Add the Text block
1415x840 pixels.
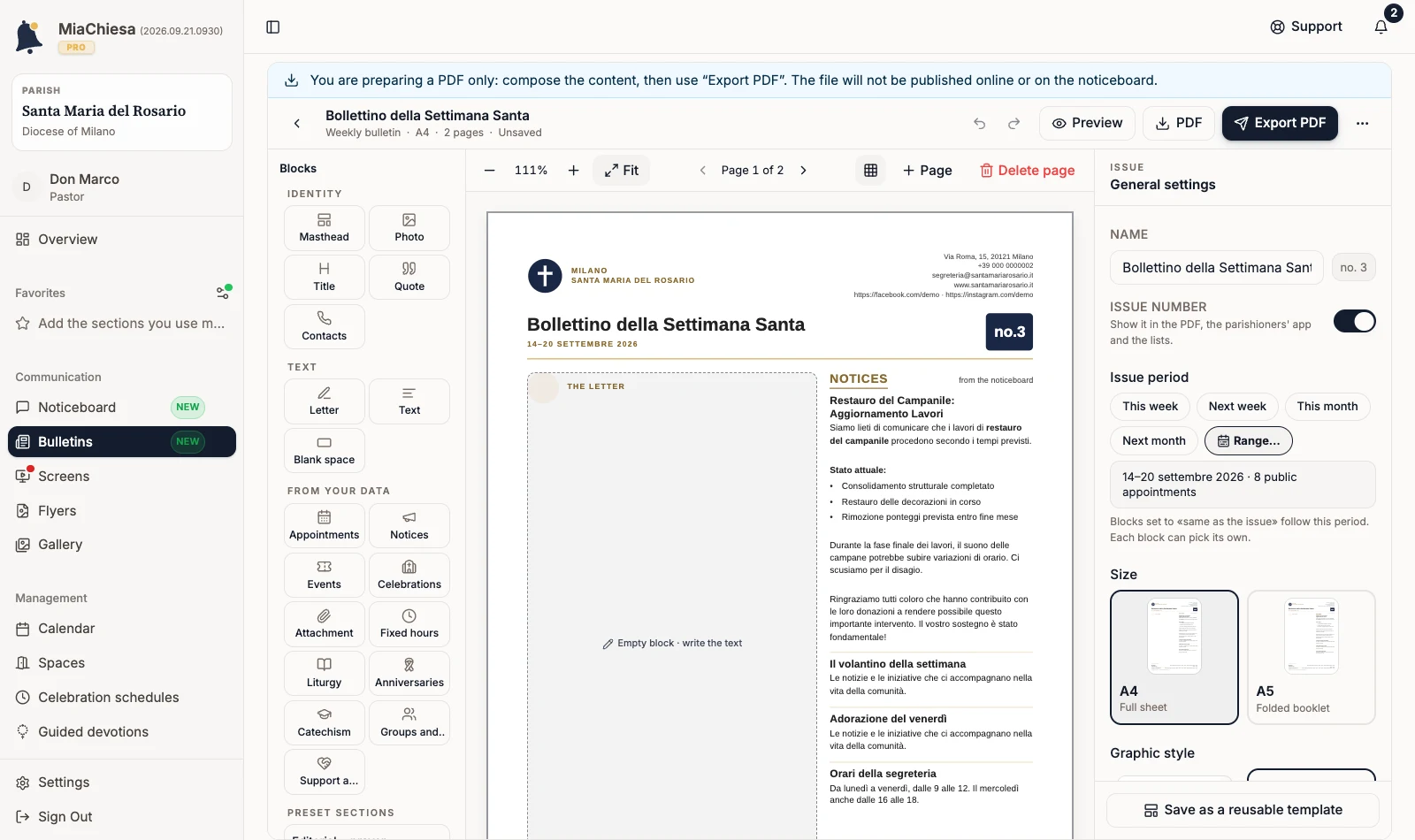tap(409, 401)
